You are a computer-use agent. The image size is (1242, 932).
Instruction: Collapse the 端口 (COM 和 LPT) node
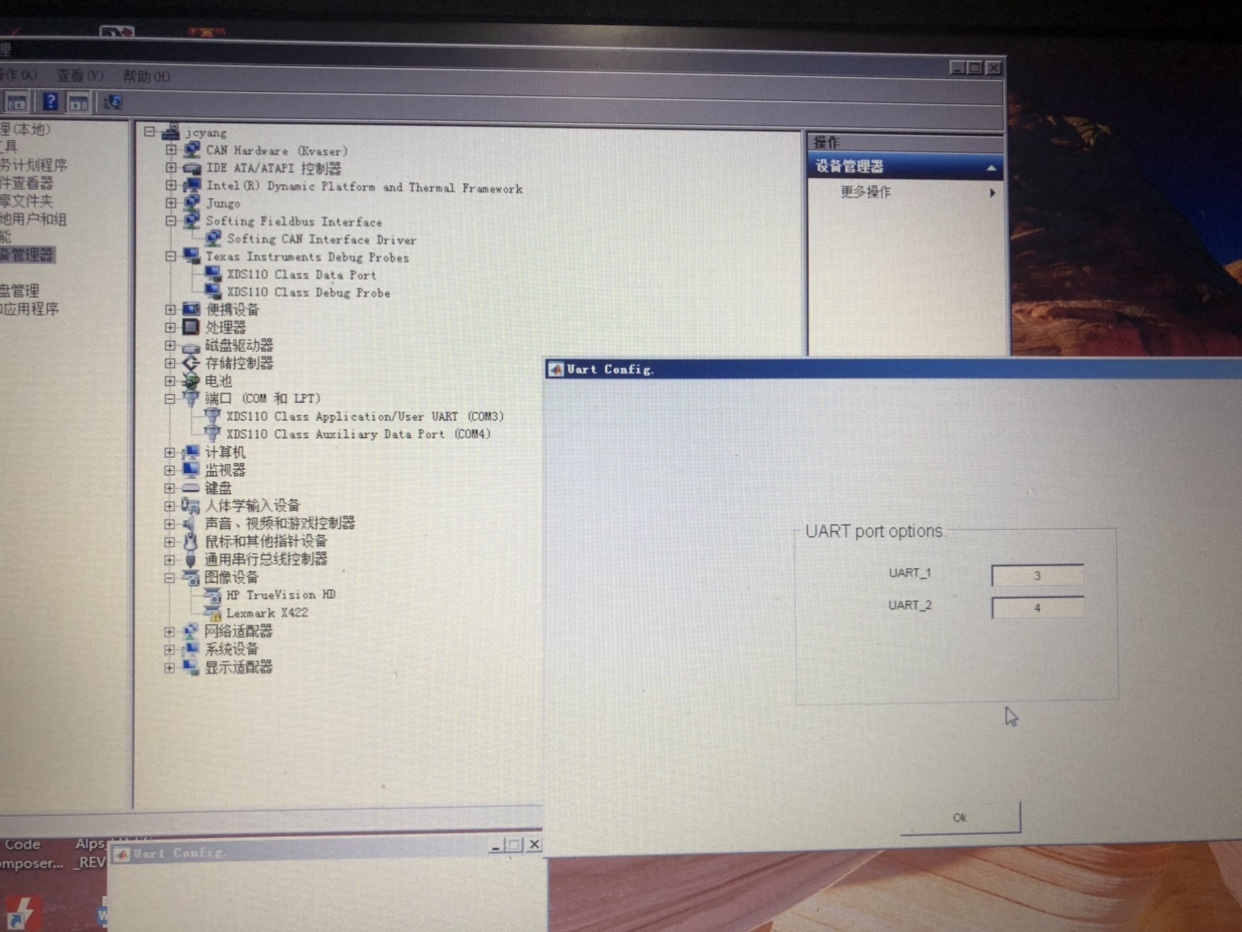171,398
